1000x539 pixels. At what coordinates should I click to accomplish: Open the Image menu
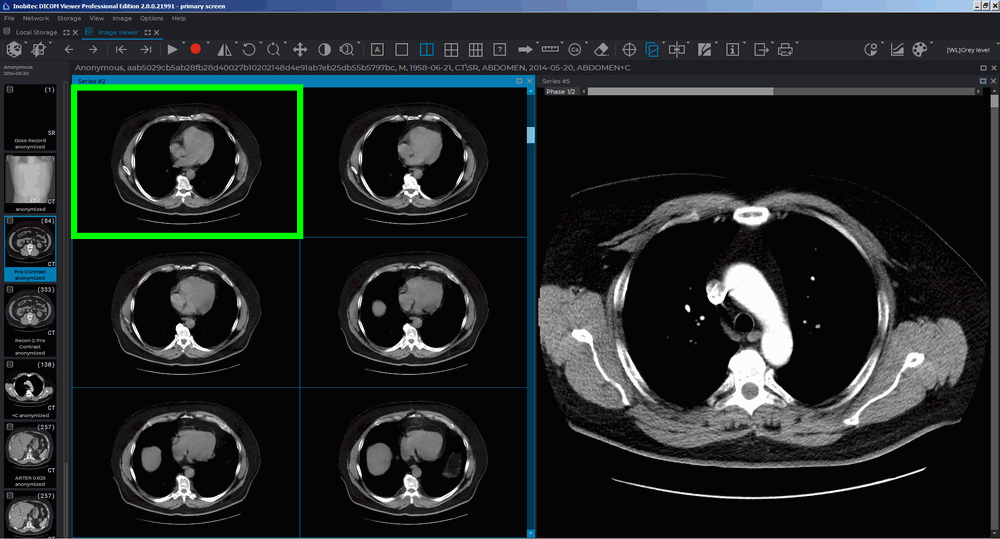122,18
